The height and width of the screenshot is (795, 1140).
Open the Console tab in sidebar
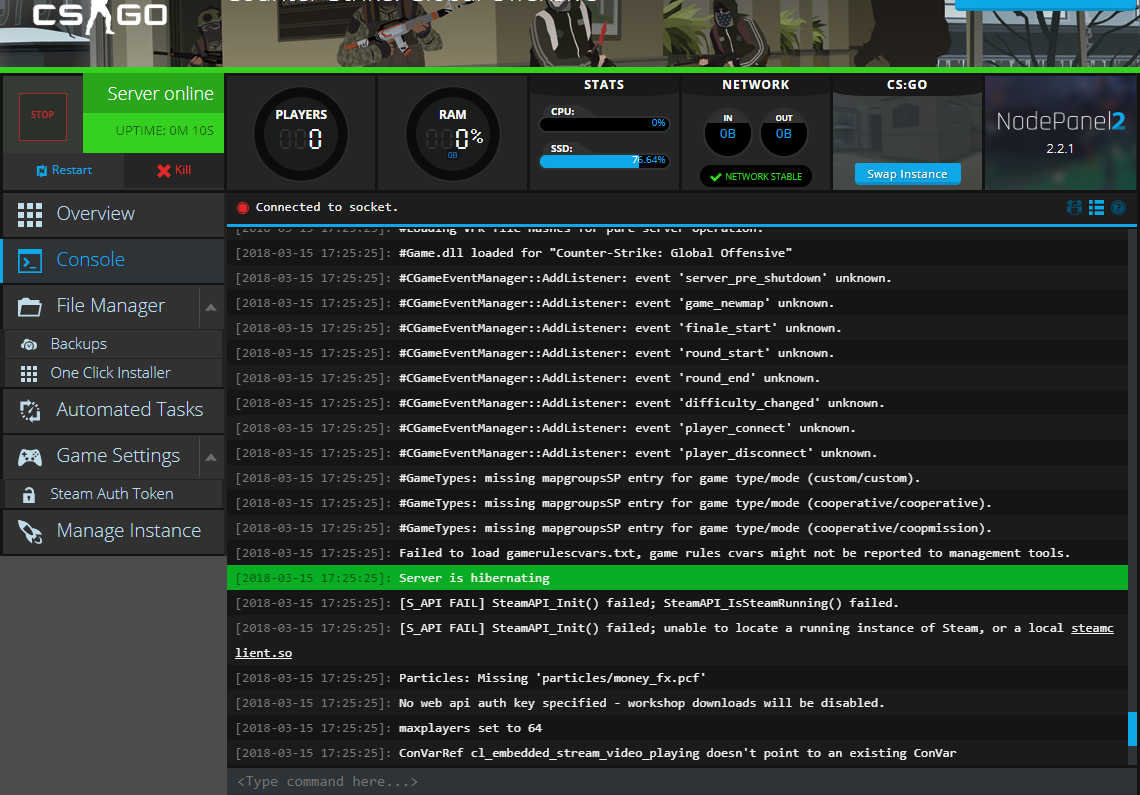pyautogui.click(x=90, y=260)
